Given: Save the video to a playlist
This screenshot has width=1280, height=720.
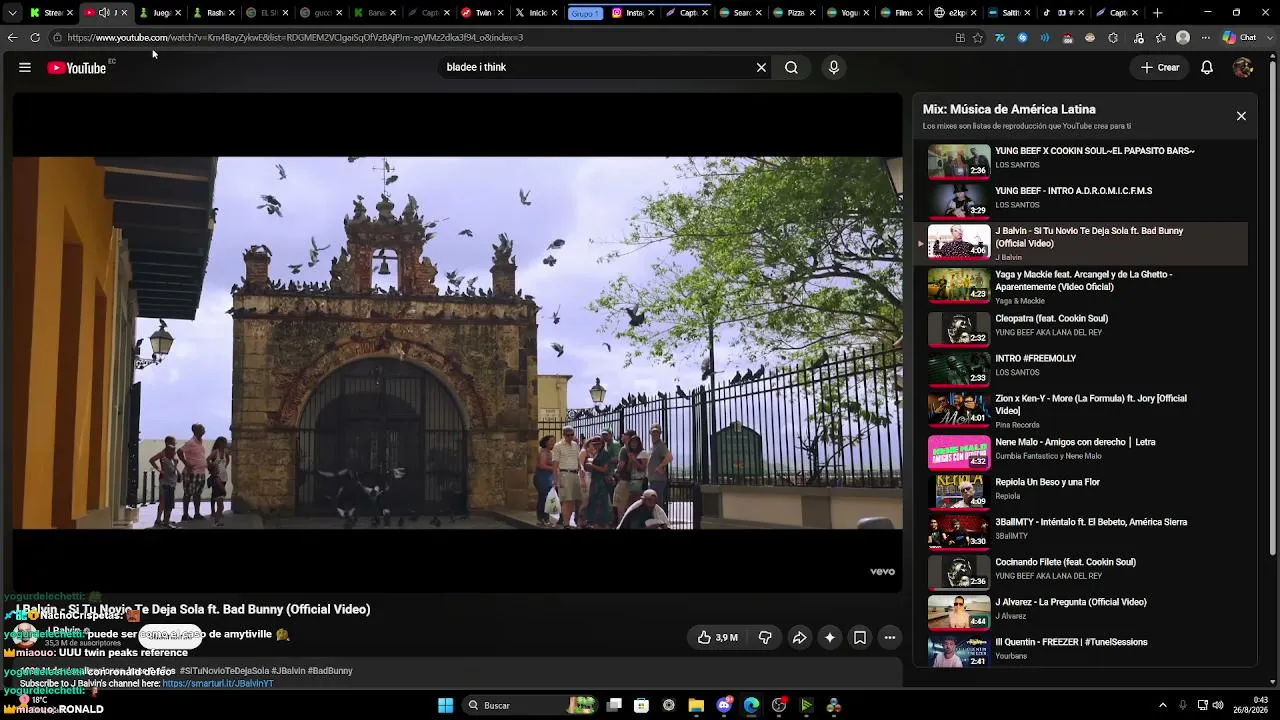Looking at the screenshot, I should pos(859,638).
